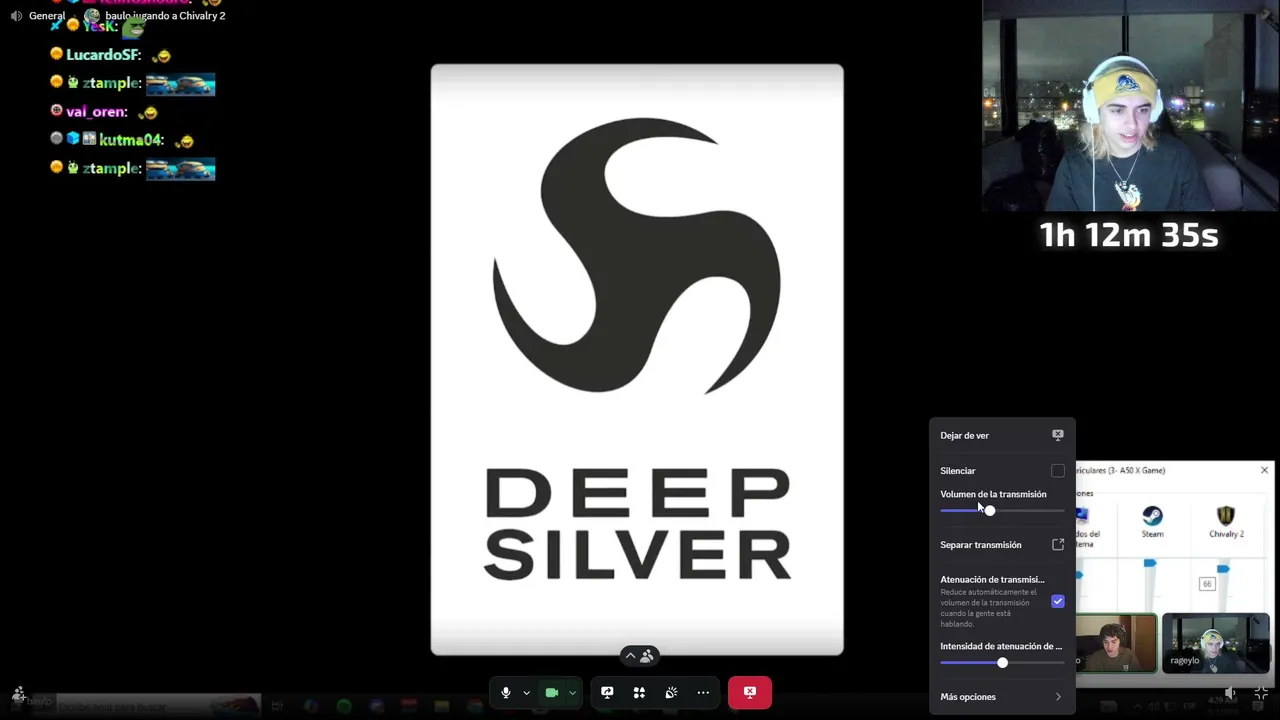Viewport: 1280px width, 720px height.
Task: Select the rageylo video thumbnail
Action: click(1215, 643)
